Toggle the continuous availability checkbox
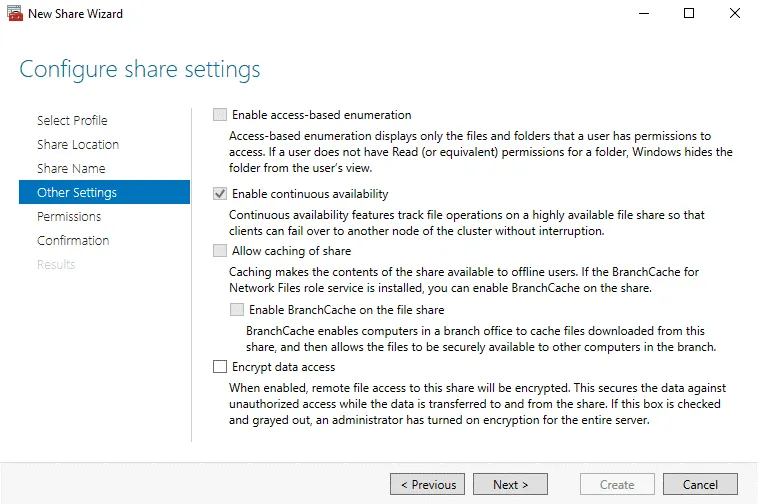Screen dimensions: 758x504 220,194
